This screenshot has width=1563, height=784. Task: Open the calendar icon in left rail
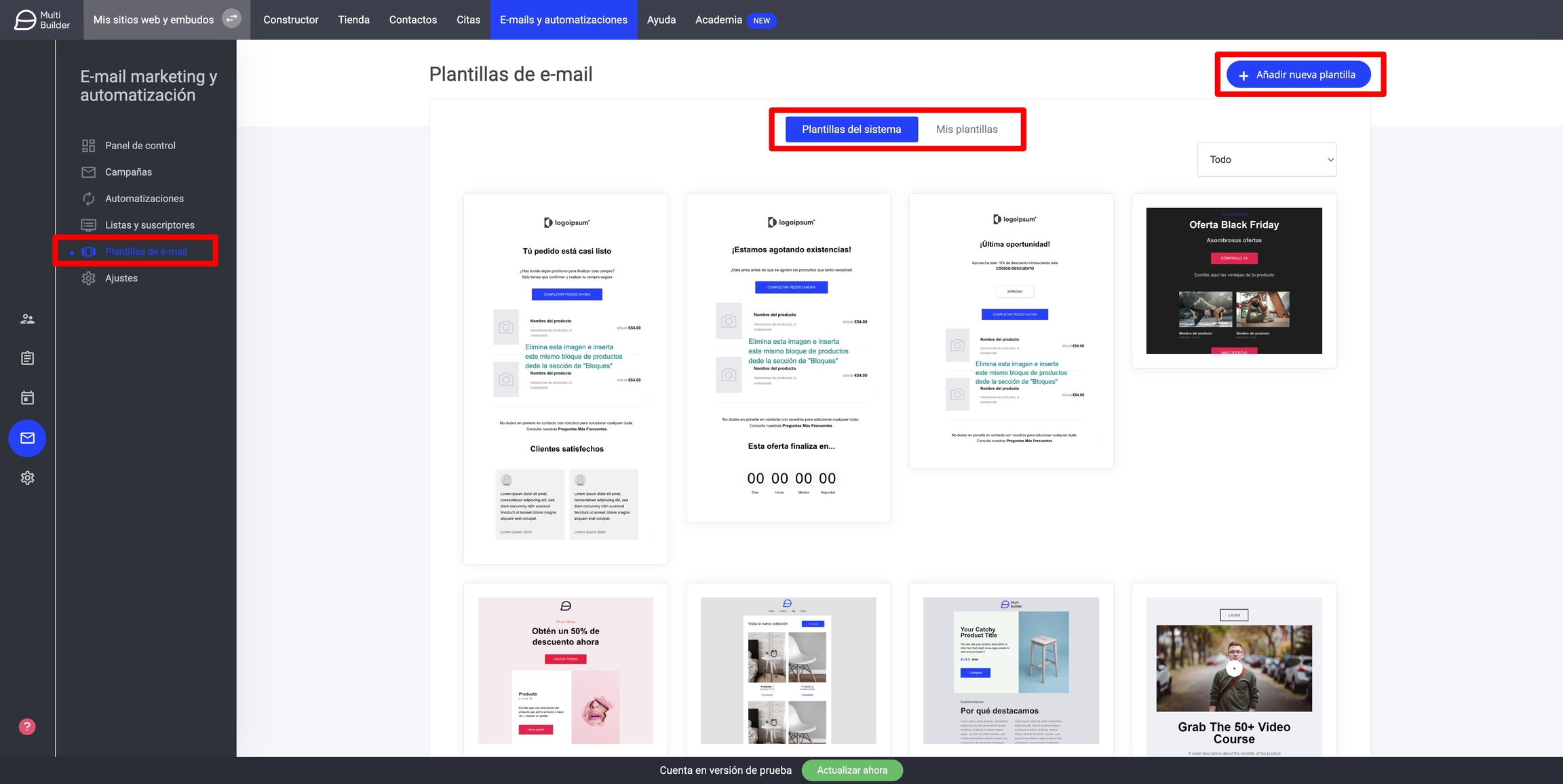[27, 398]
